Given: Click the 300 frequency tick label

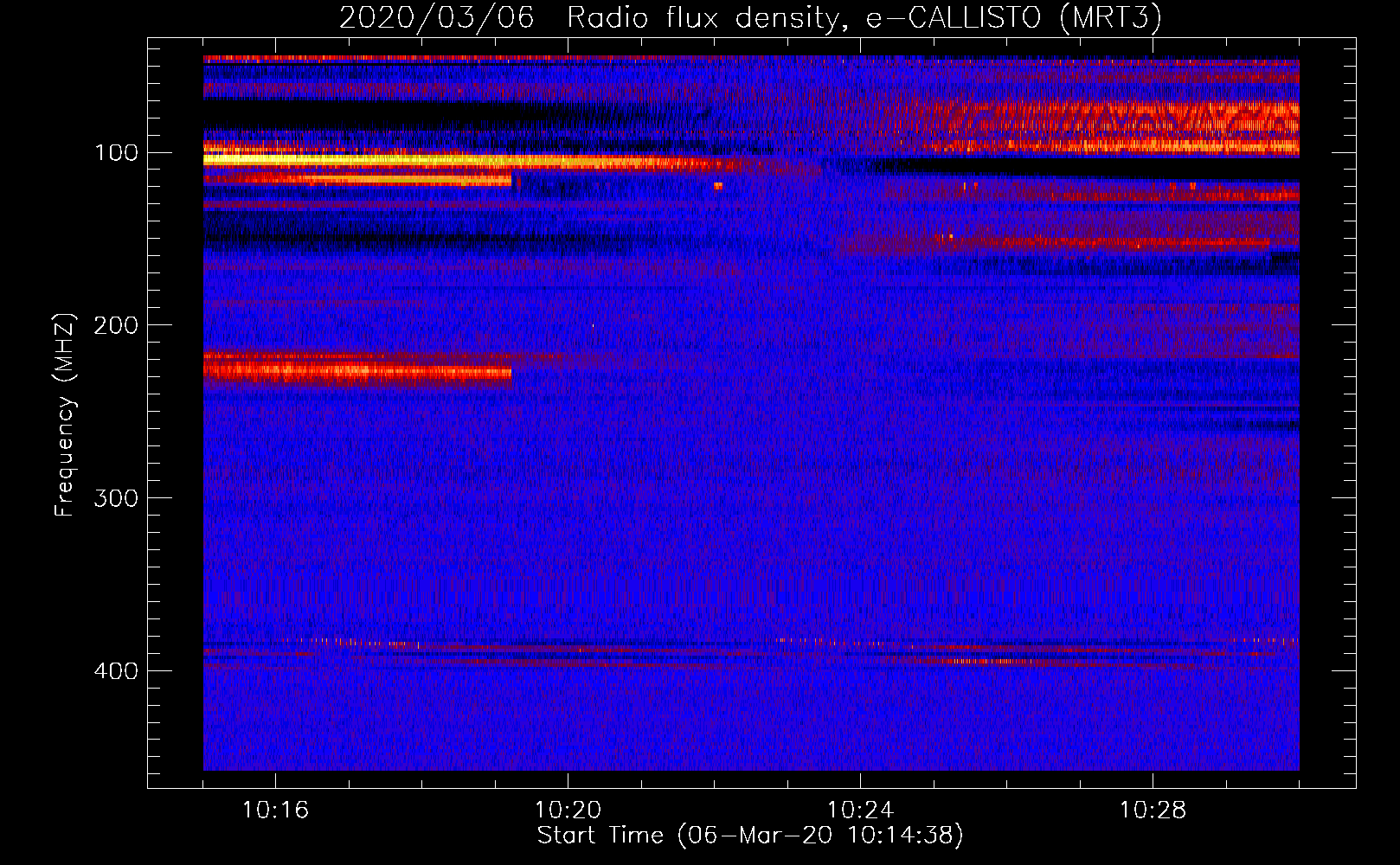Looking at the screenshot, I should (116, 498).
